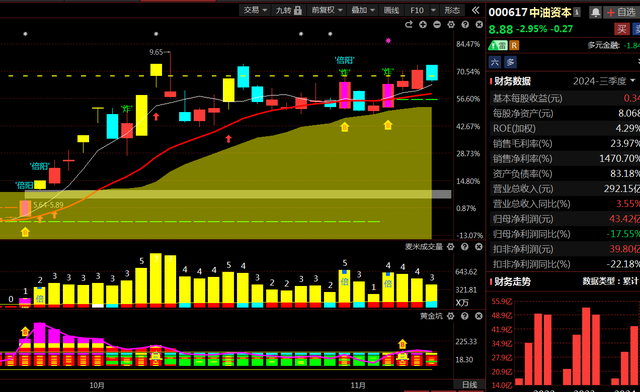Change the 2024-三季度 reporting period dropdown
Image resolution: width=640 pixels, height=392 pixels.
pyautogui.click(x=604, y=81)
